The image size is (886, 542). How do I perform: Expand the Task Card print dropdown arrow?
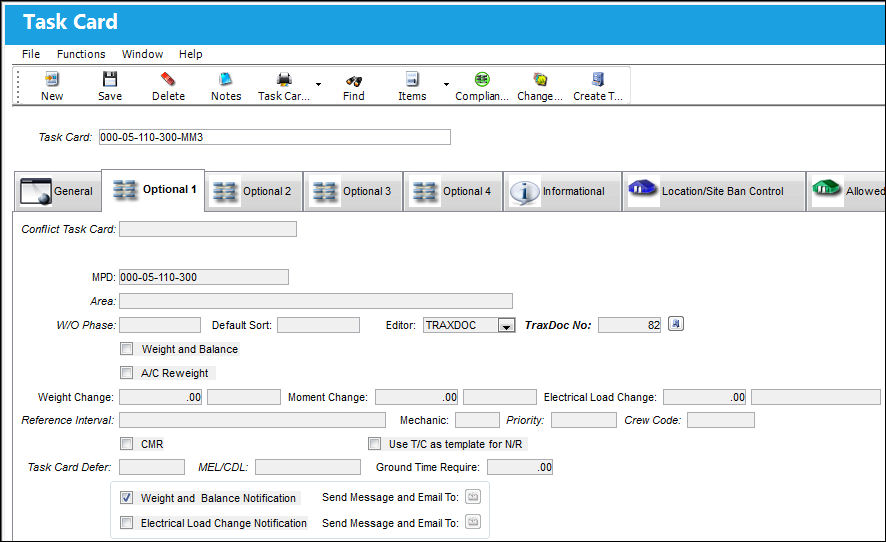(x=319, y=84)
